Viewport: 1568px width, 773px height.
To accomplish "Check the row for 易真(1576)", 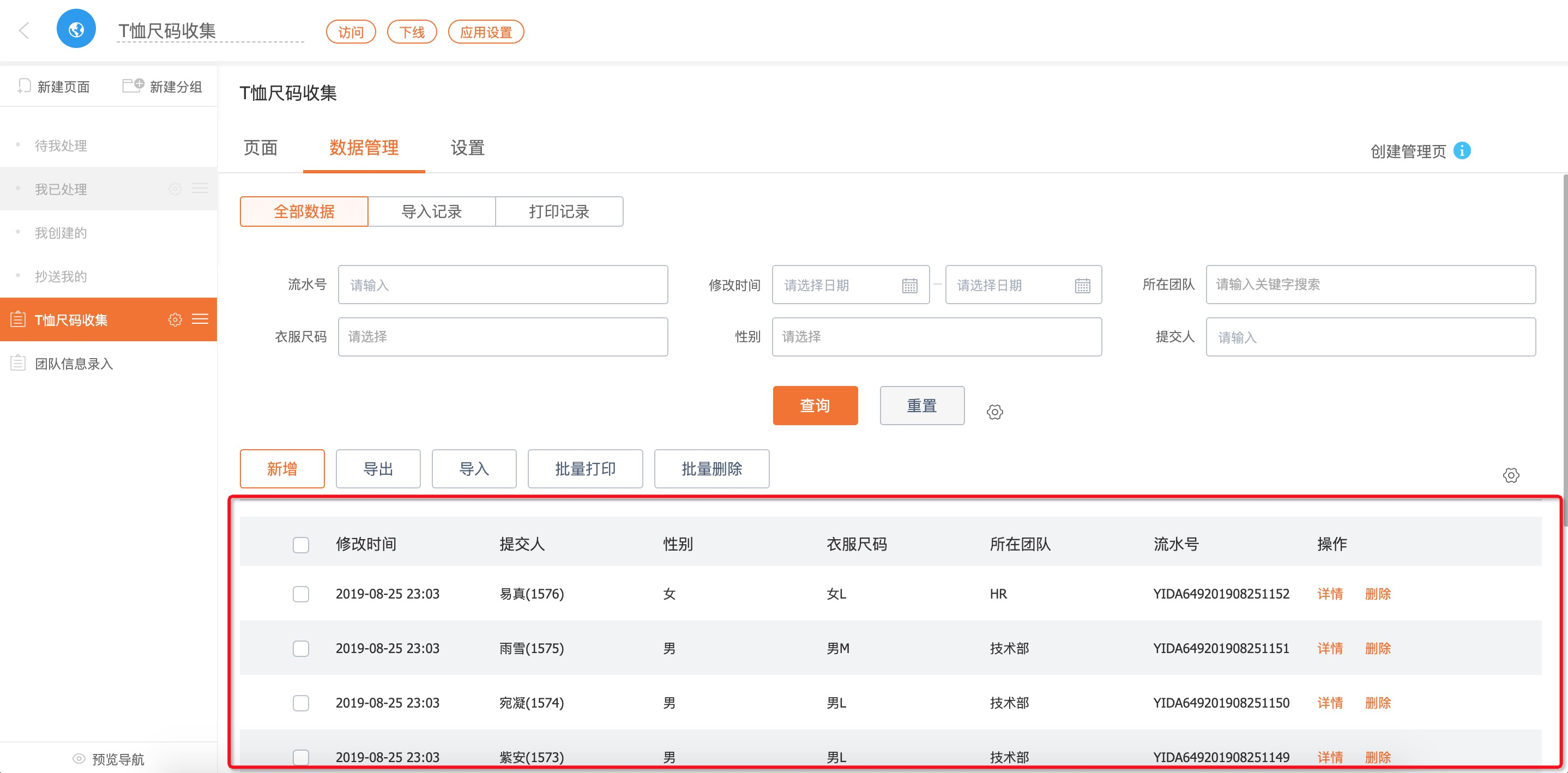I will (301, 594).
